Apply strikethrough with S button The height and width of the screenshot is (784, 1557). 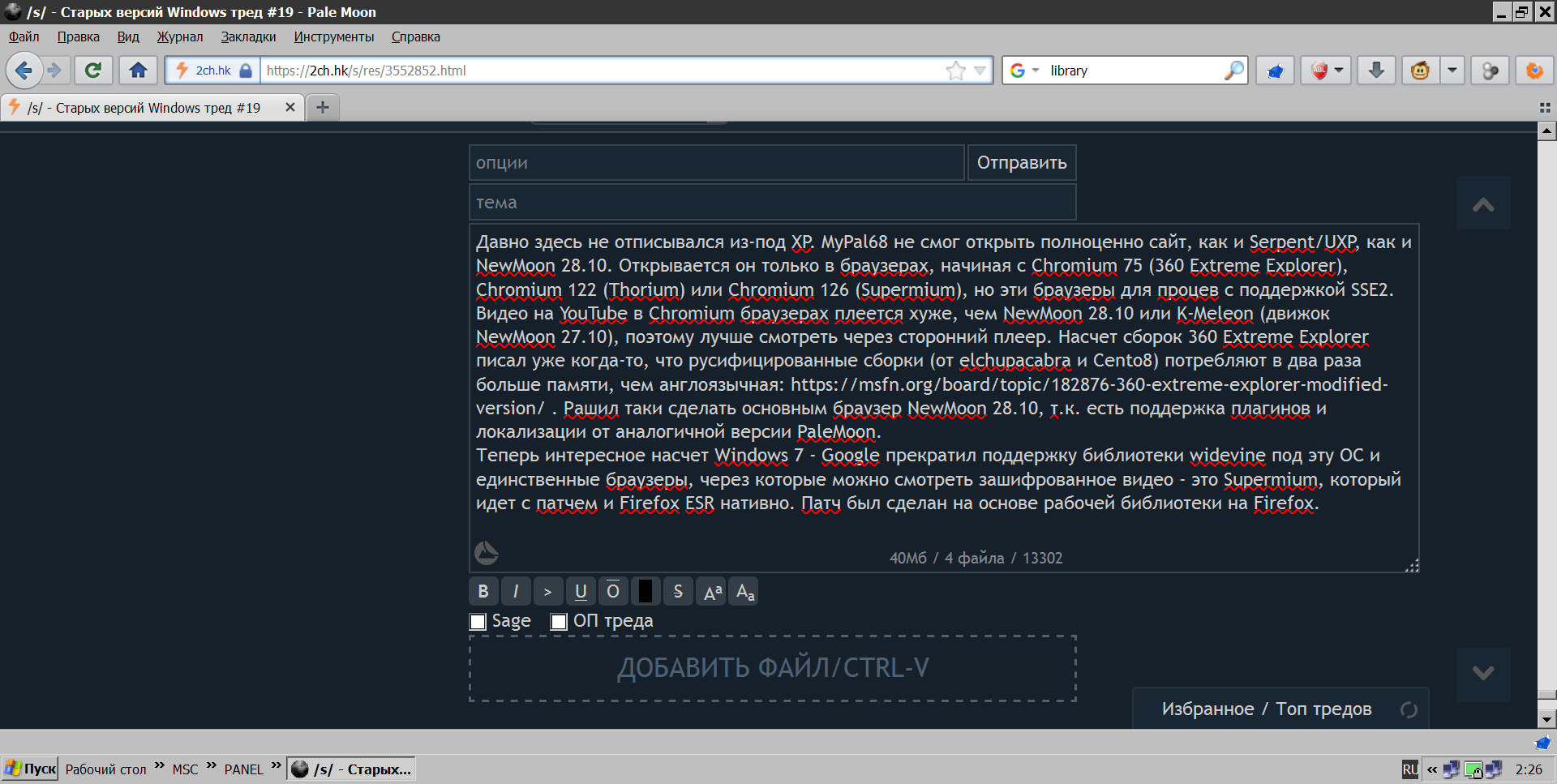[x=678, y=592]
